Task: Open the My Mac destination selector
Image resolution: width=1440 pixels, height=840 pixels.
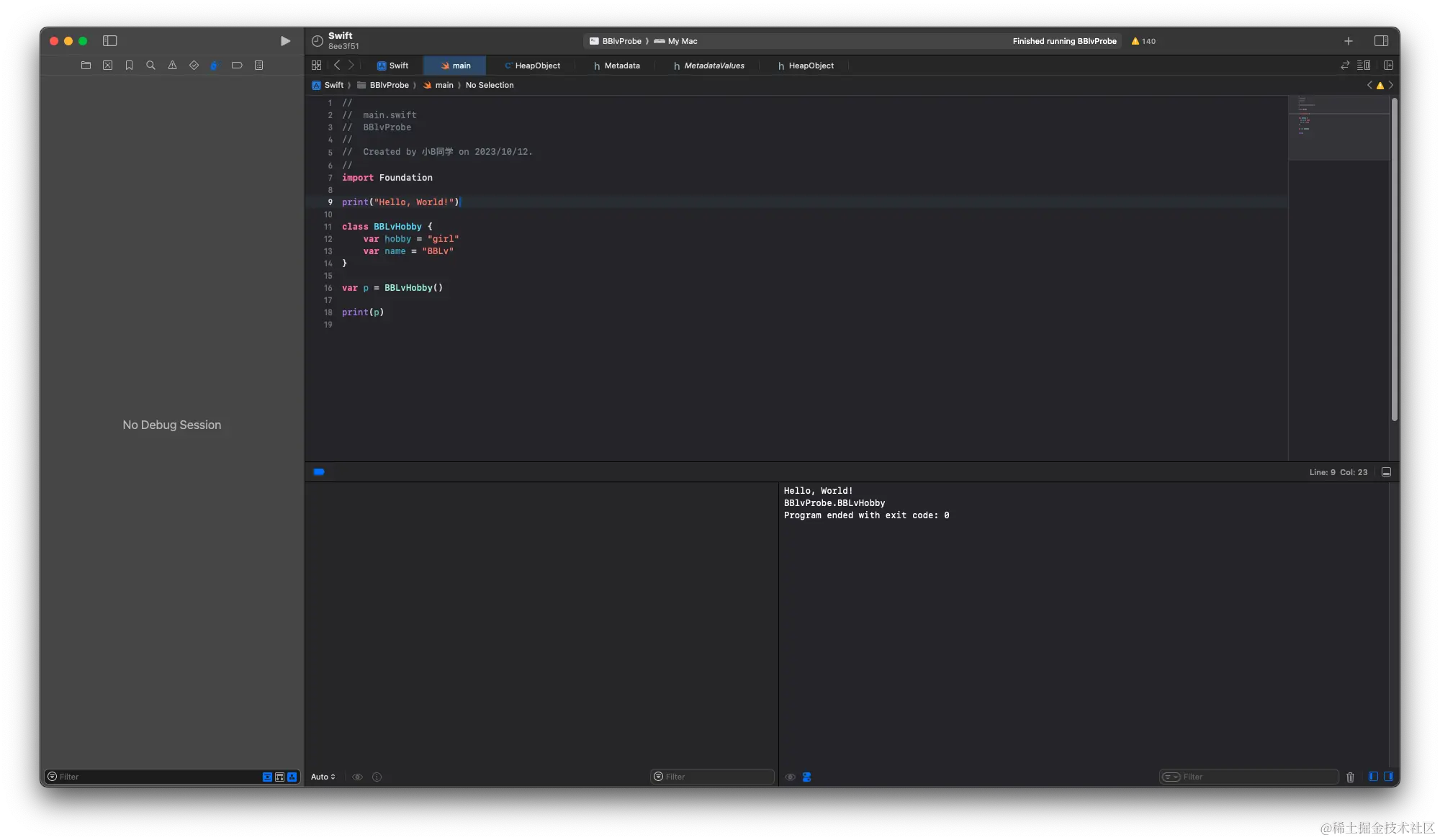Action: (682, 41)
